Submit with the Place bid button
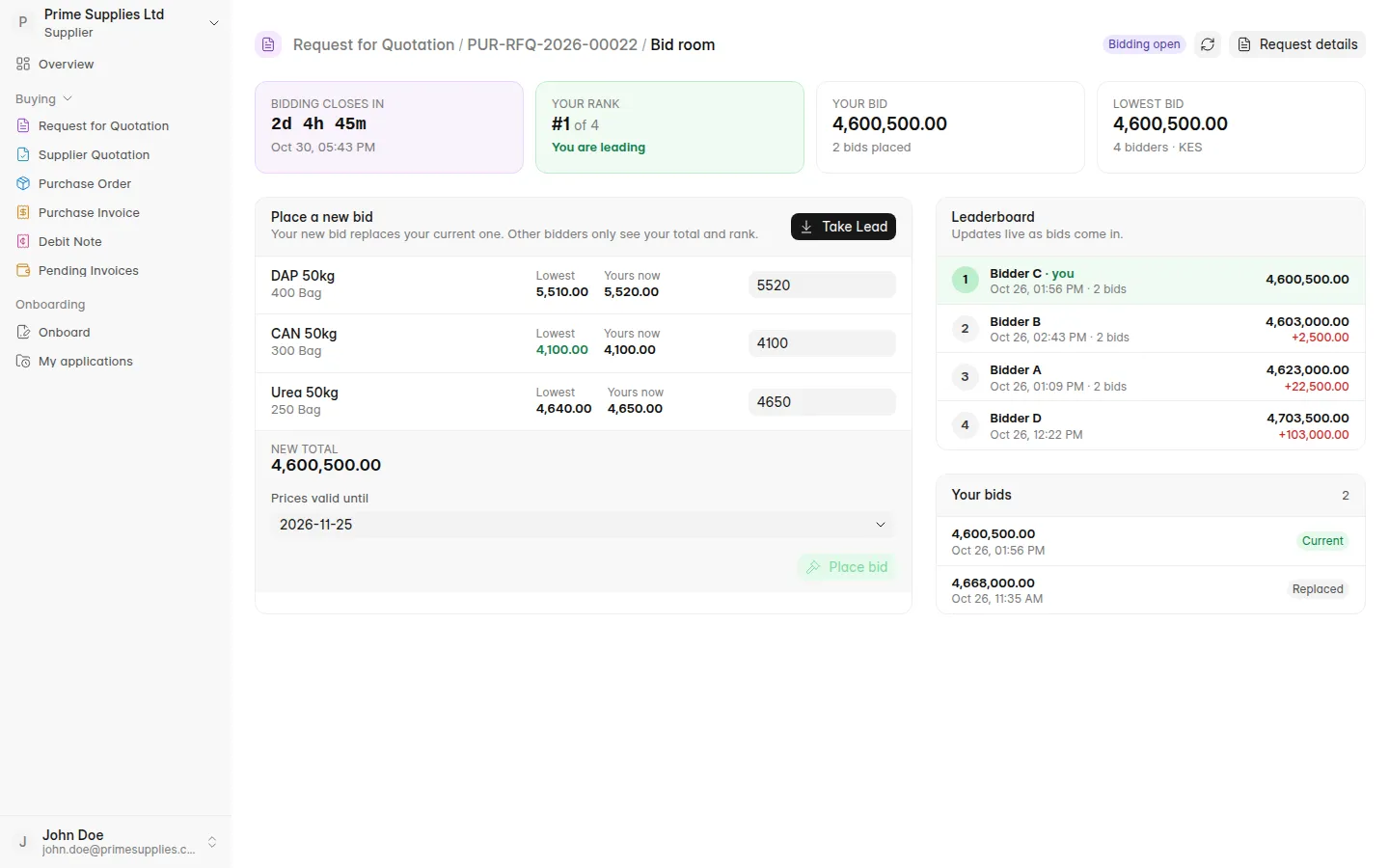 pyautogui.click(x=847, y=567)
